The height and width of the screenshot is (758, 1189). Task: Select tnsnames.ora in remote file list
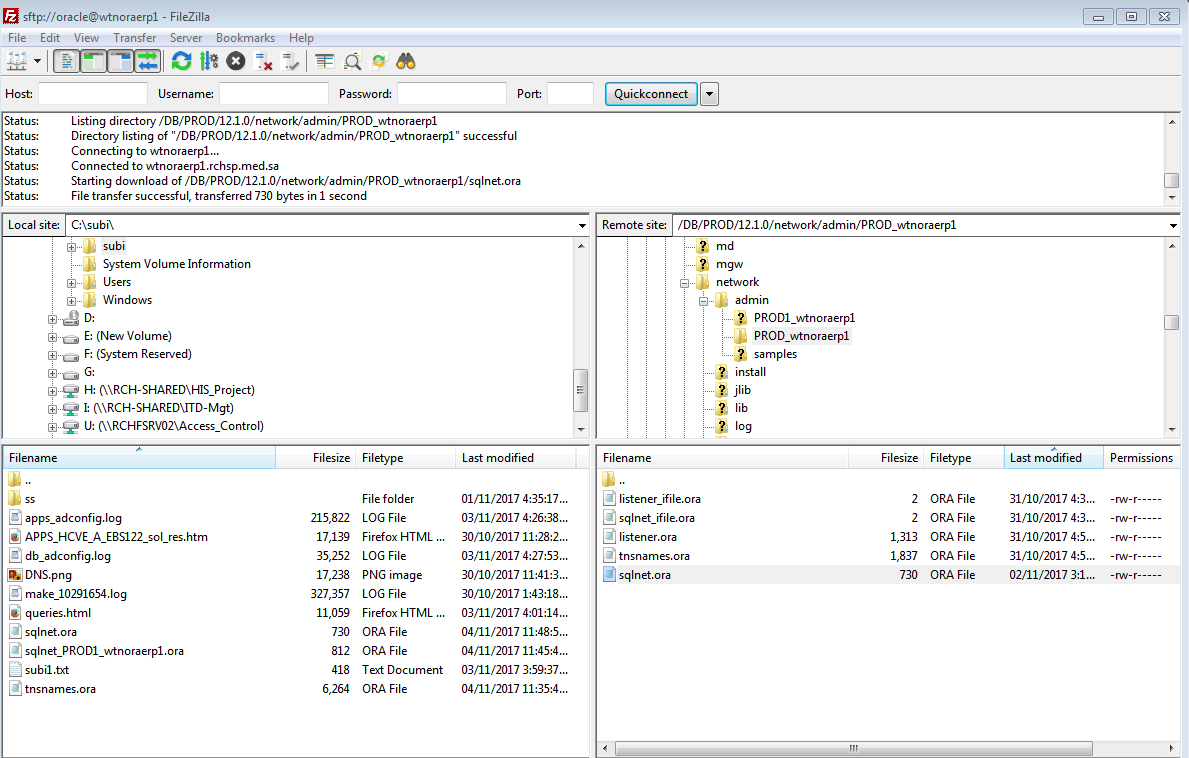coord(654,556)
